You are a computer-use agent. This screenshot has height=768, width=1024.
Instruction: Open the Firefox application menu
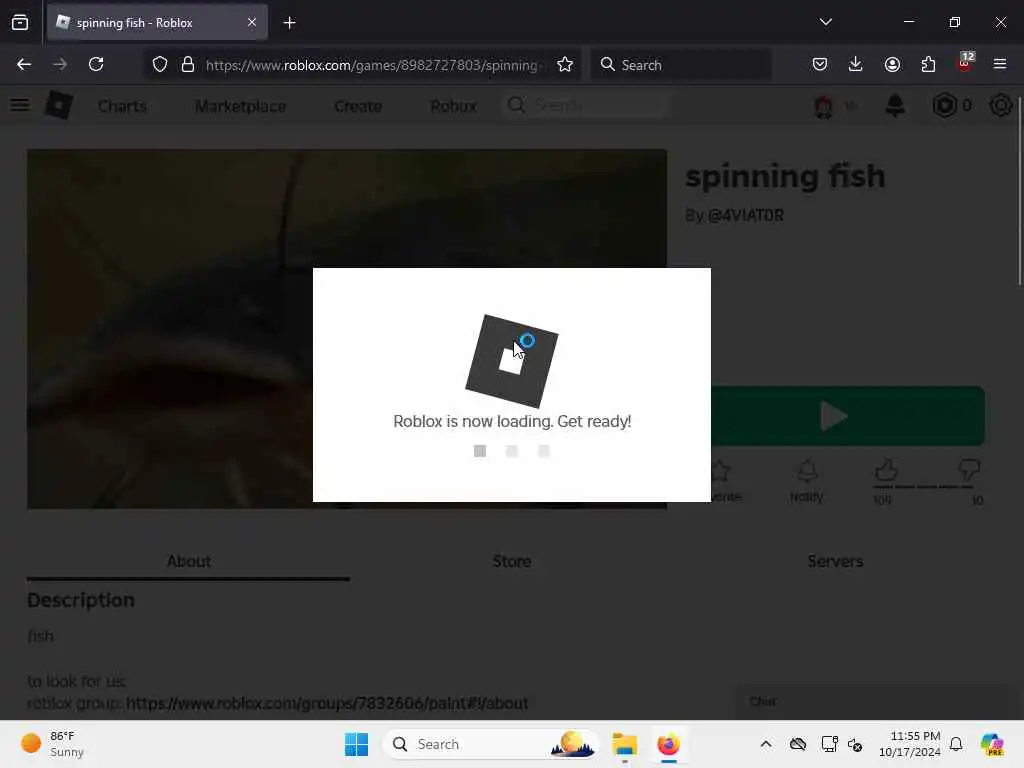click(1000, 65)
